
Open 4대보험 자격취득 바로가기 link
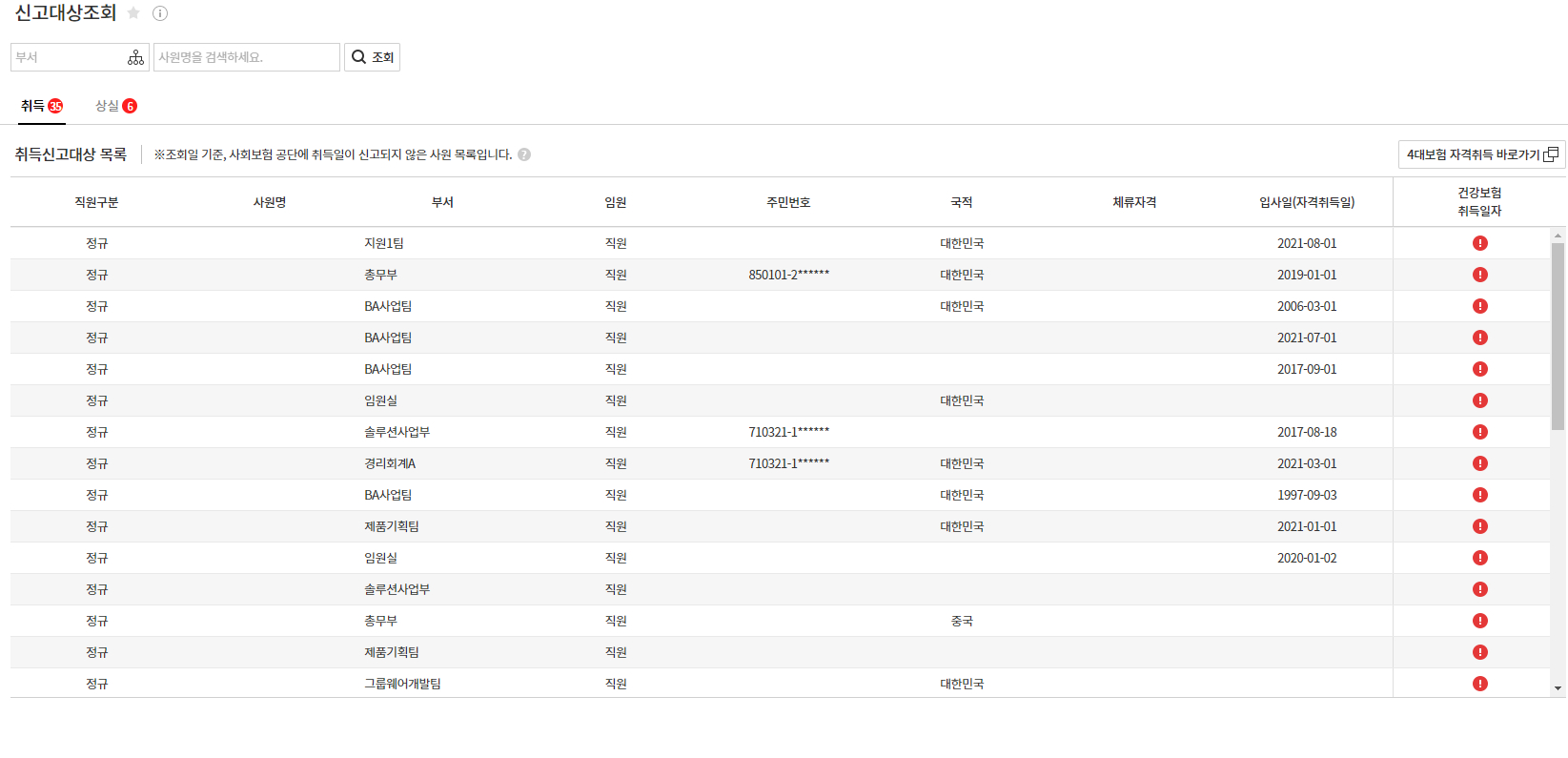[x=1481, y=154]
